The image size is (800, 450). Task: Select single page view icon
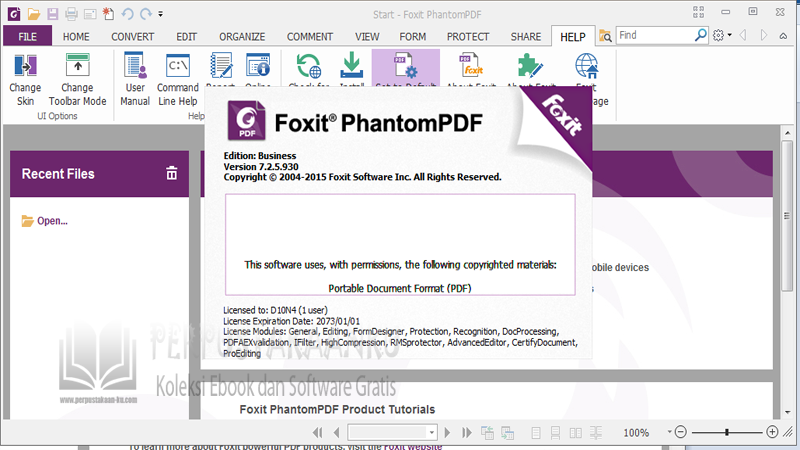pos(536,433)
